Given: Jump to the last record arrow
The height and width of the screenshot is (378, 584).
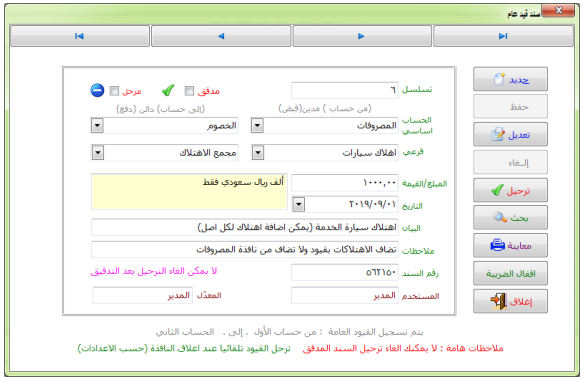Looking at the screenshot, I should coord(503,36).
